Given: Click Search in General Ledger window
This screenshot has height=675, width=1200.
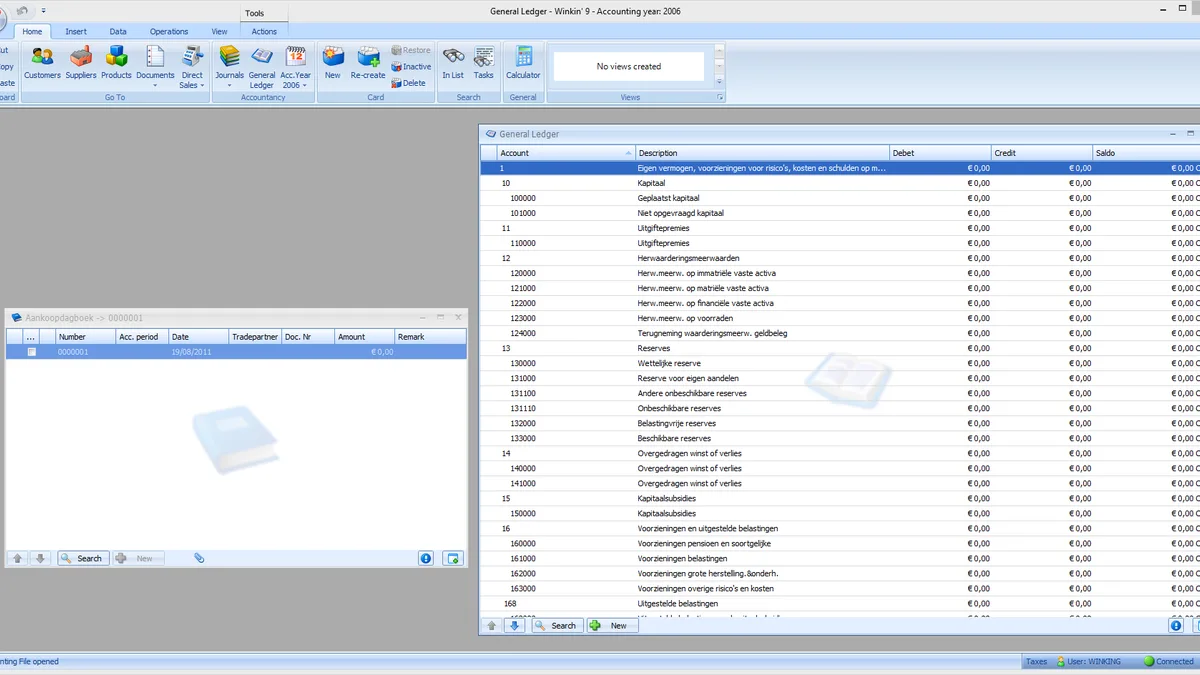Looking at the screenshot, I should tap(556, 625).
